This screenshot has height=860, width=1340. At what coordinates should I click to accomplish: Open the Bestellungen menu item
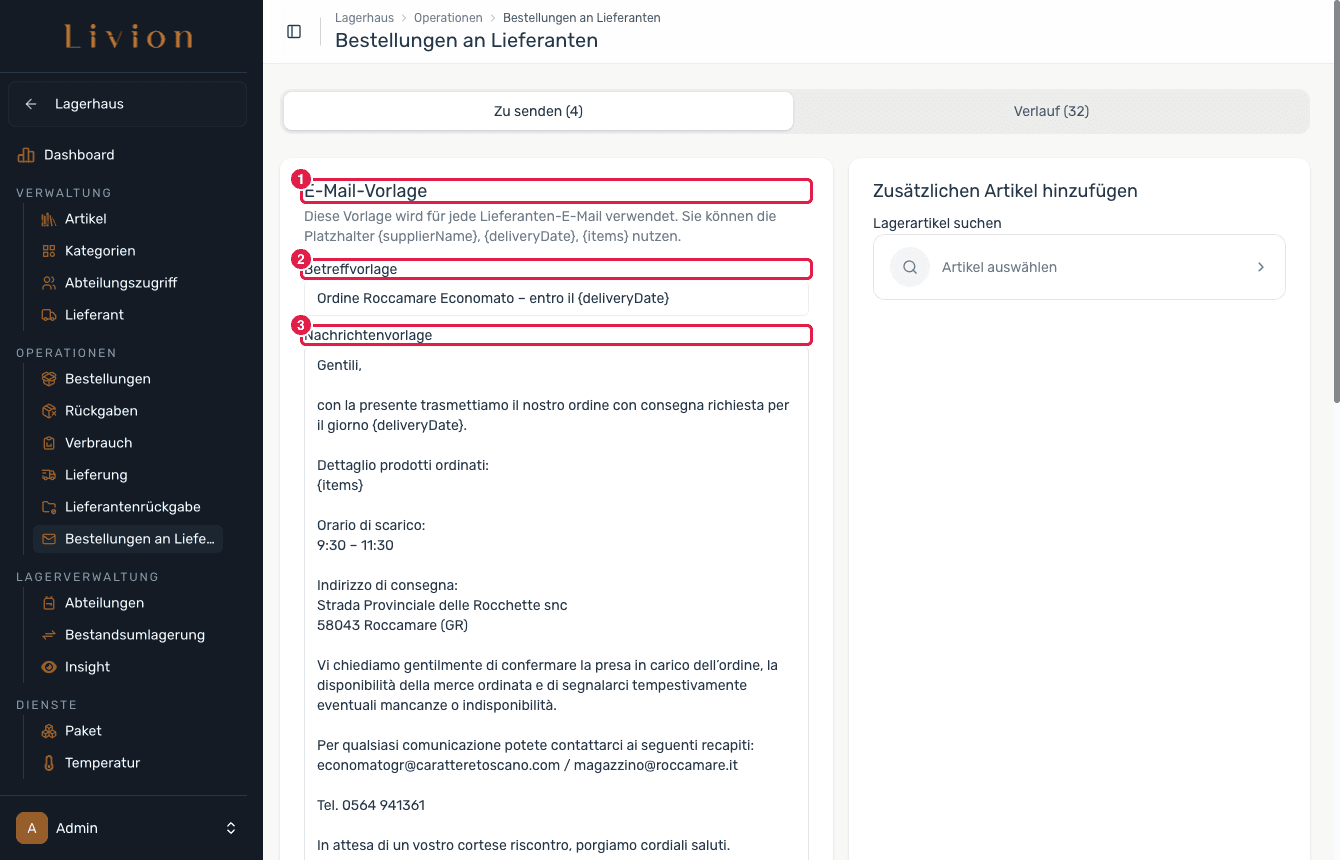coord(108,379)
